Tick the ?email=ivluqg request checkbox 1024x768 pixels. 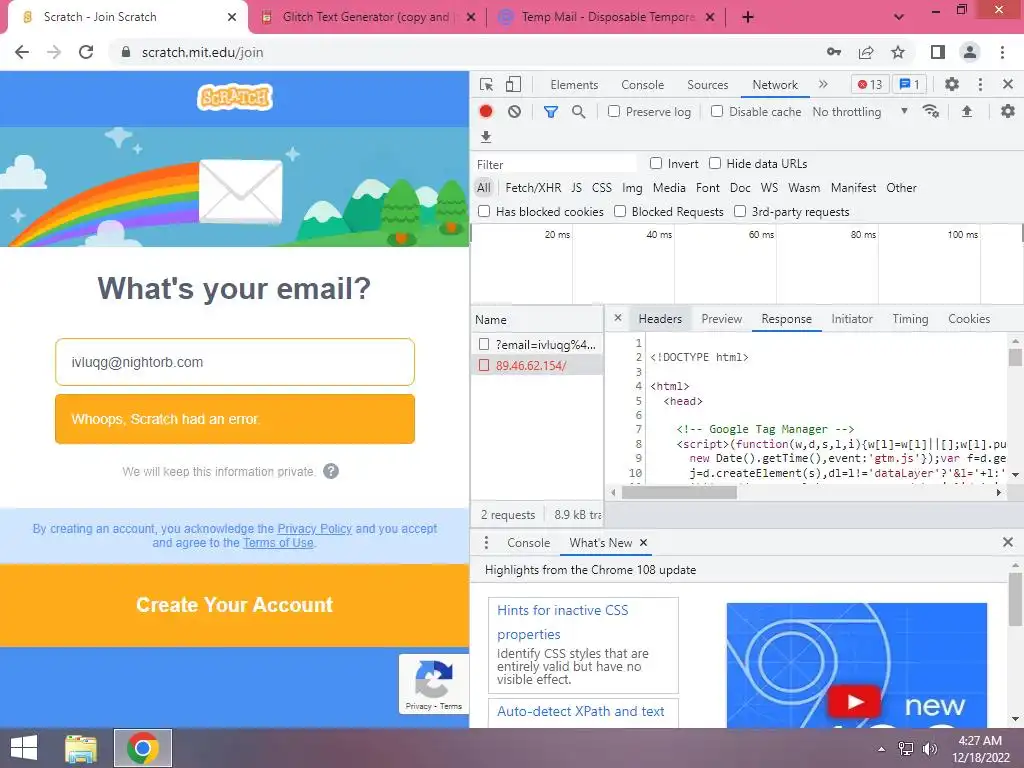484,344
